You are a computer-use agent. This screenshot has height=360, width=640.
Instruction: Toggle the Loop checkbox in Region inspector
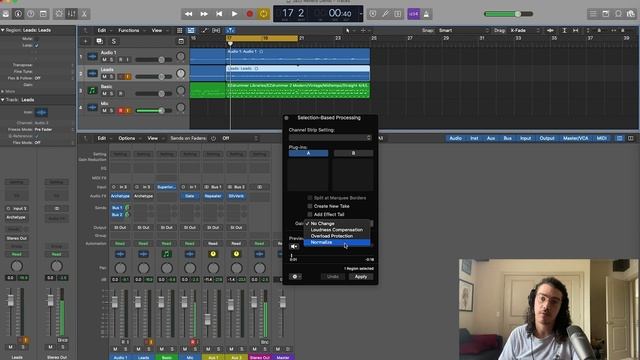click(x=36, y=45)
